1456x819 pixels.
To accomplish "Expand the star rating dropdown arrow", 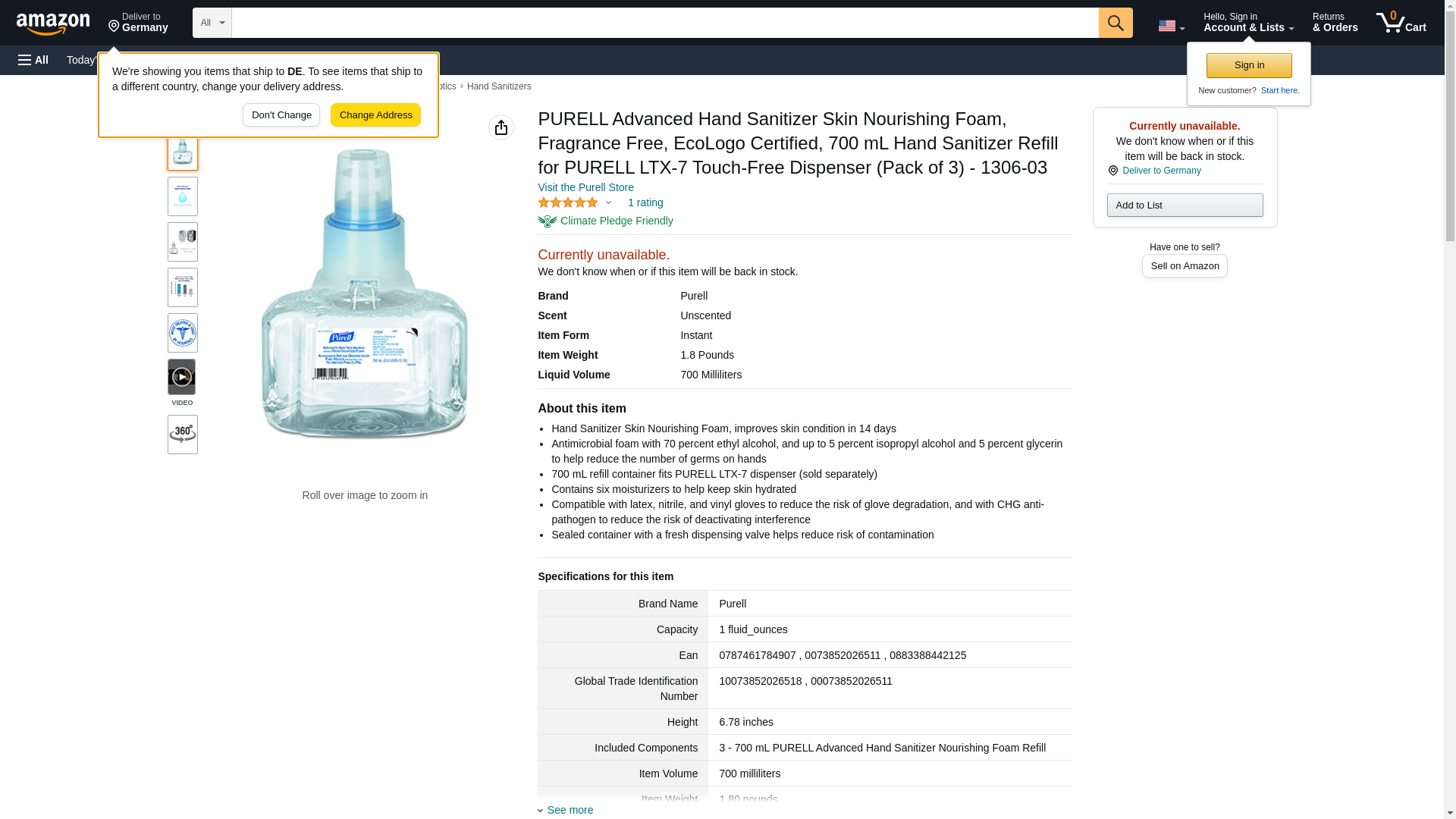I will click(608, 202).
